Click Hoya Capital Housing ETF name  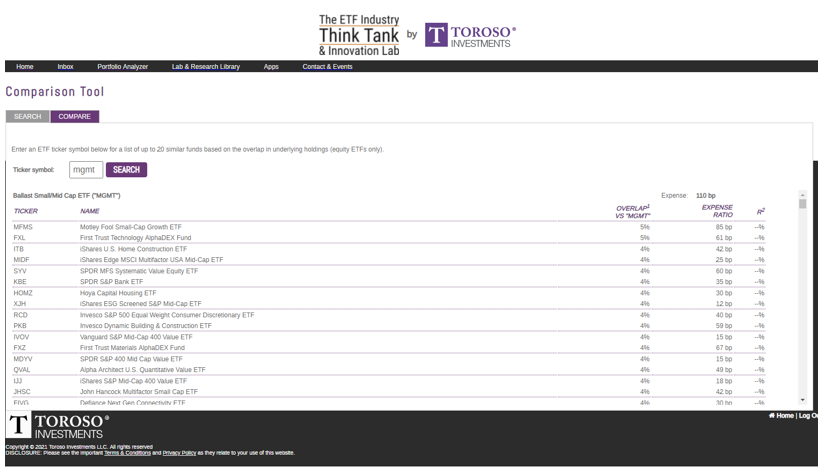tap(118, 293)
